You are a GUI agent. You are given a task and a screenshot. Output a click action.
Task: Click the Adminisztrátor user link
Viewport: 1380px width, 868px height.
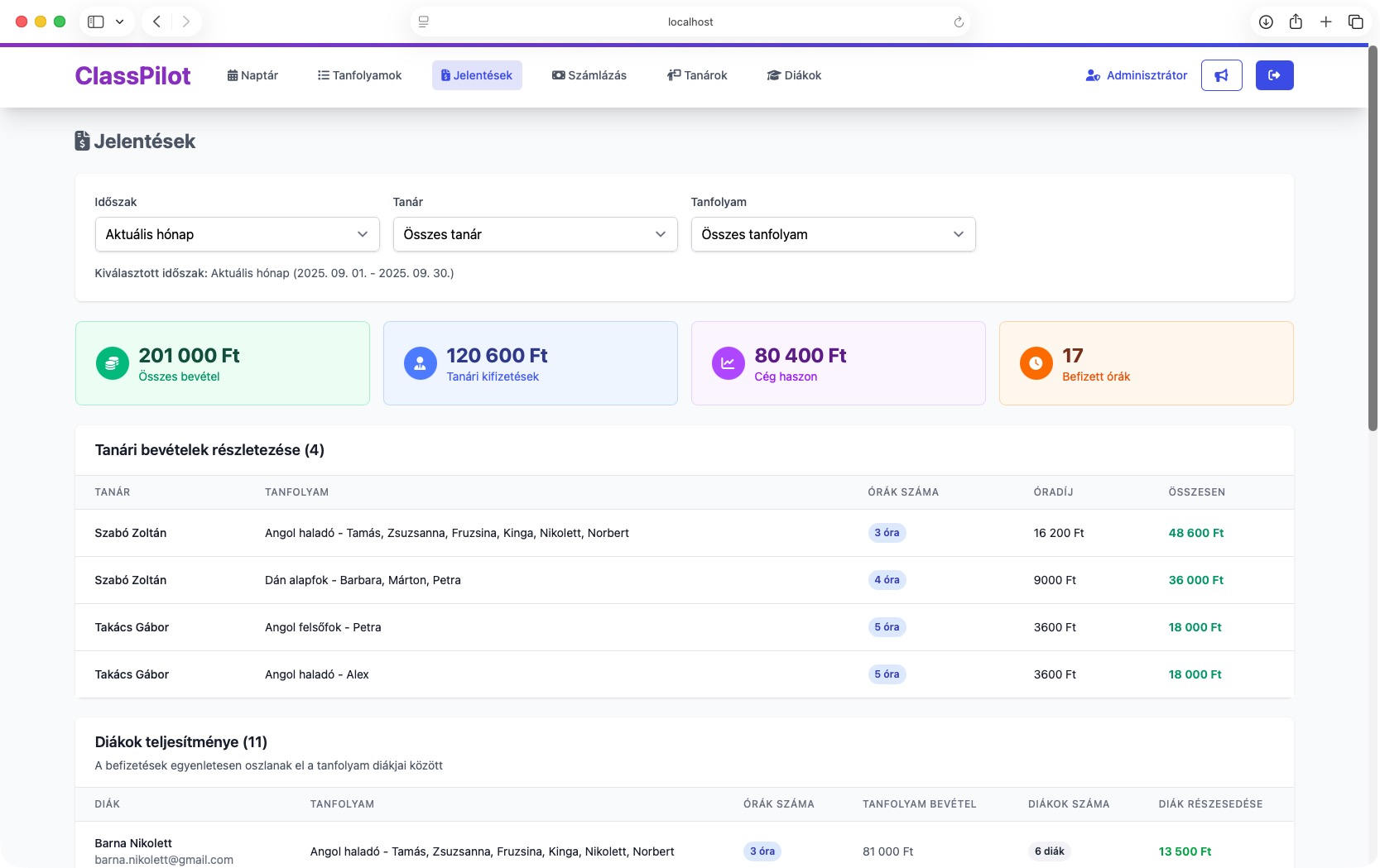pyautogui.click(x=1136, y=75)
